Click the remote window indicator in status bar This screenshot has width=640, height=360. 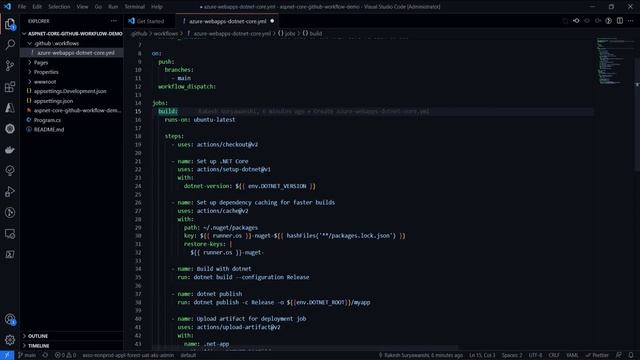click(x=7, y=356)
